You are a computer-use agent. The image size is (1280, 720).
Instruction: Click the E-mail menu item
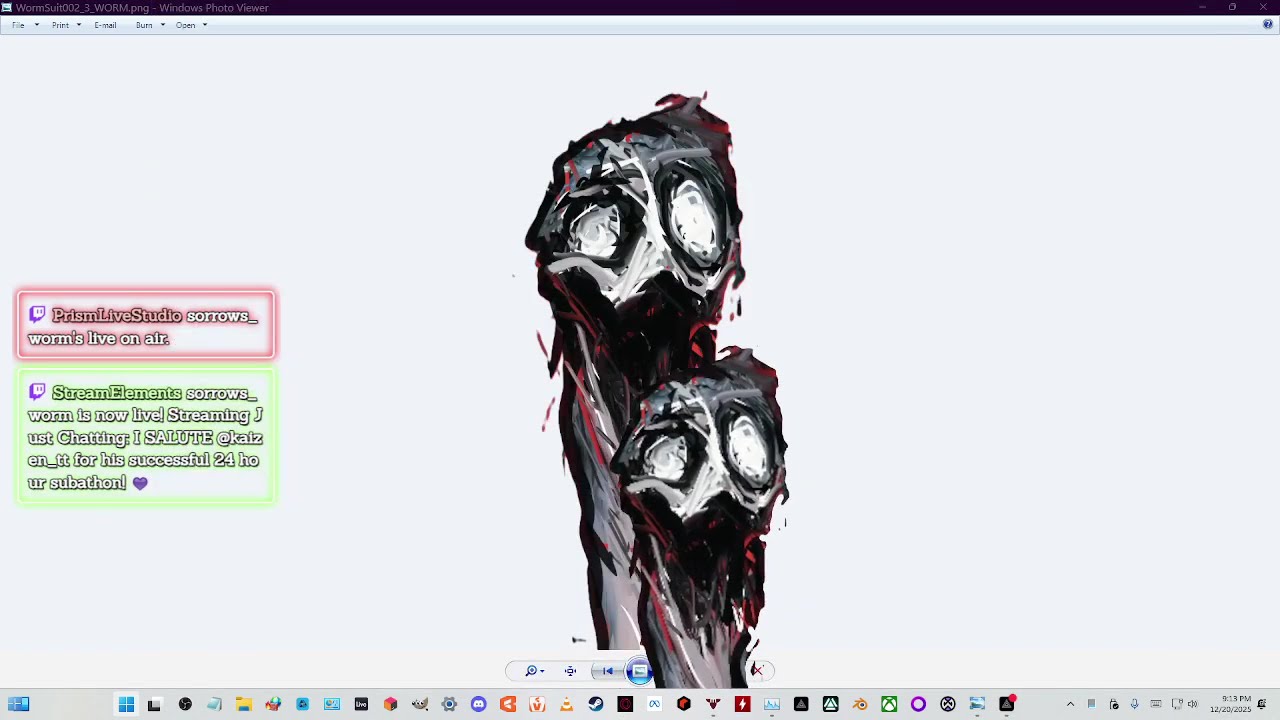[x=105, y=25]
